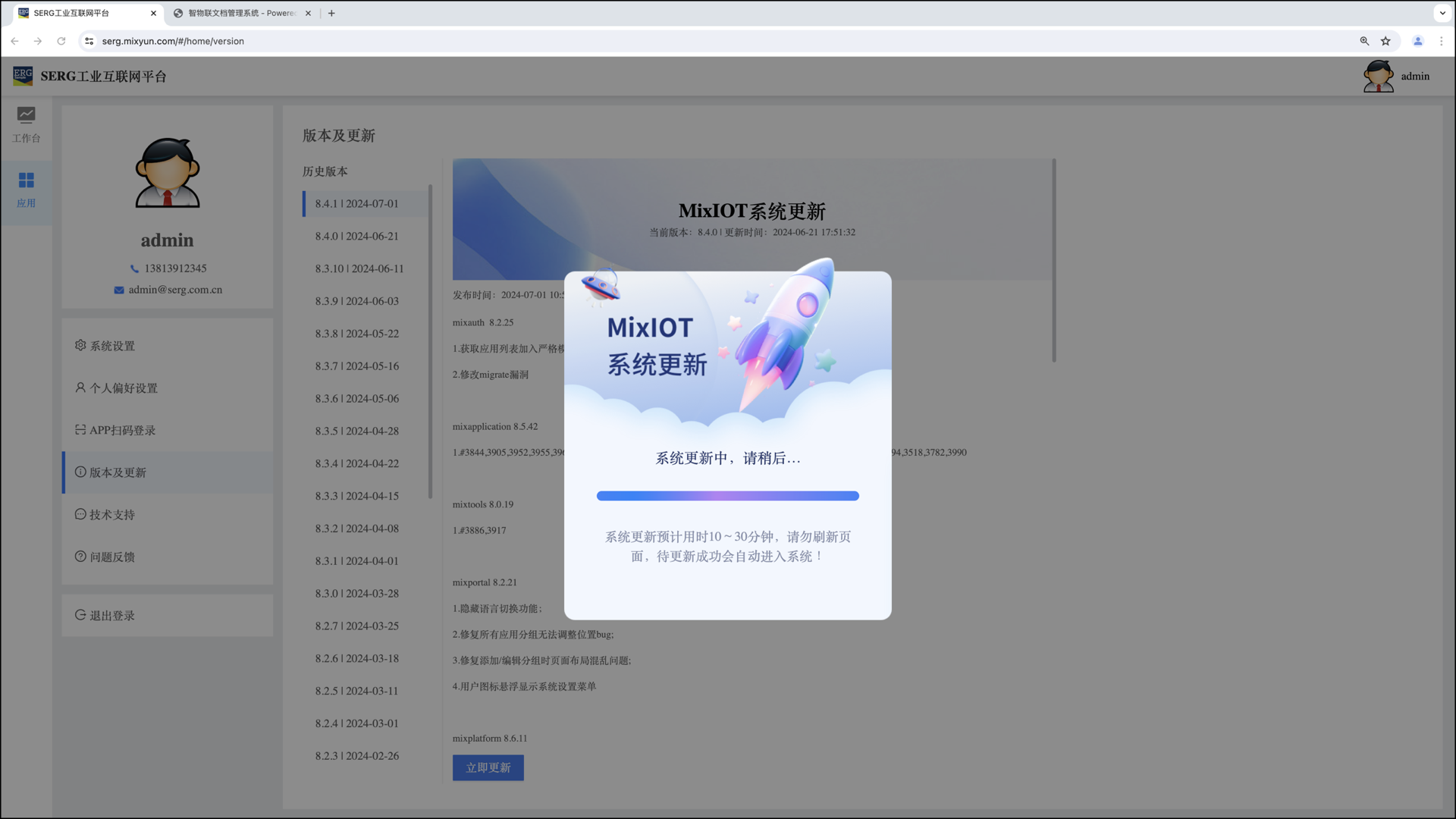This screenshot has height=819, width=1456.
Task: Open 问题反馈 feedback entry
Action: (x=111, y=557)
